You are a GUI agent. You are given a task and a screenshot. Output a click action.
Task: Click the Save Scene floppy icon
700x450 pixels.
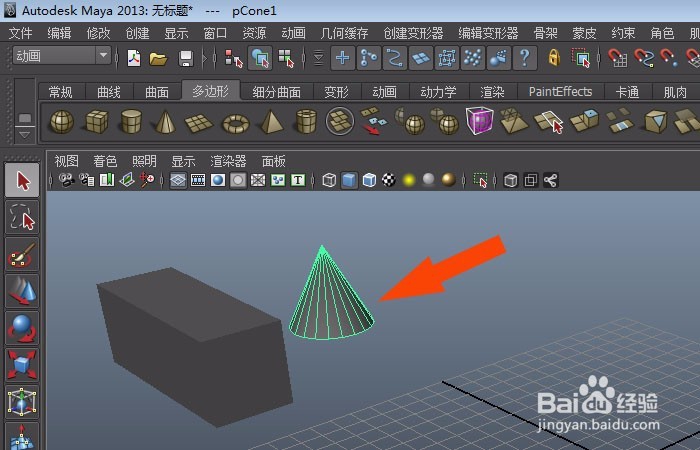coord(186,58)
